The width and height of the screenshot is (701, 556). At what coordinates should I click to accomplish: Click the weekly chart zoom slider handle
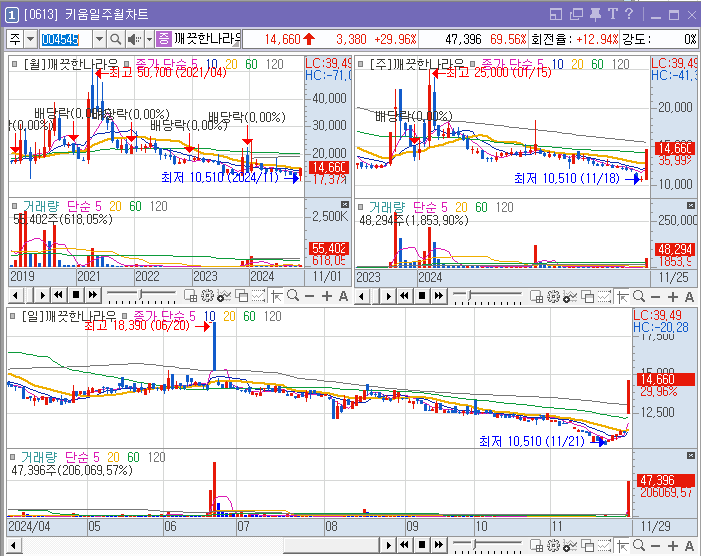[x=470, y=294]
